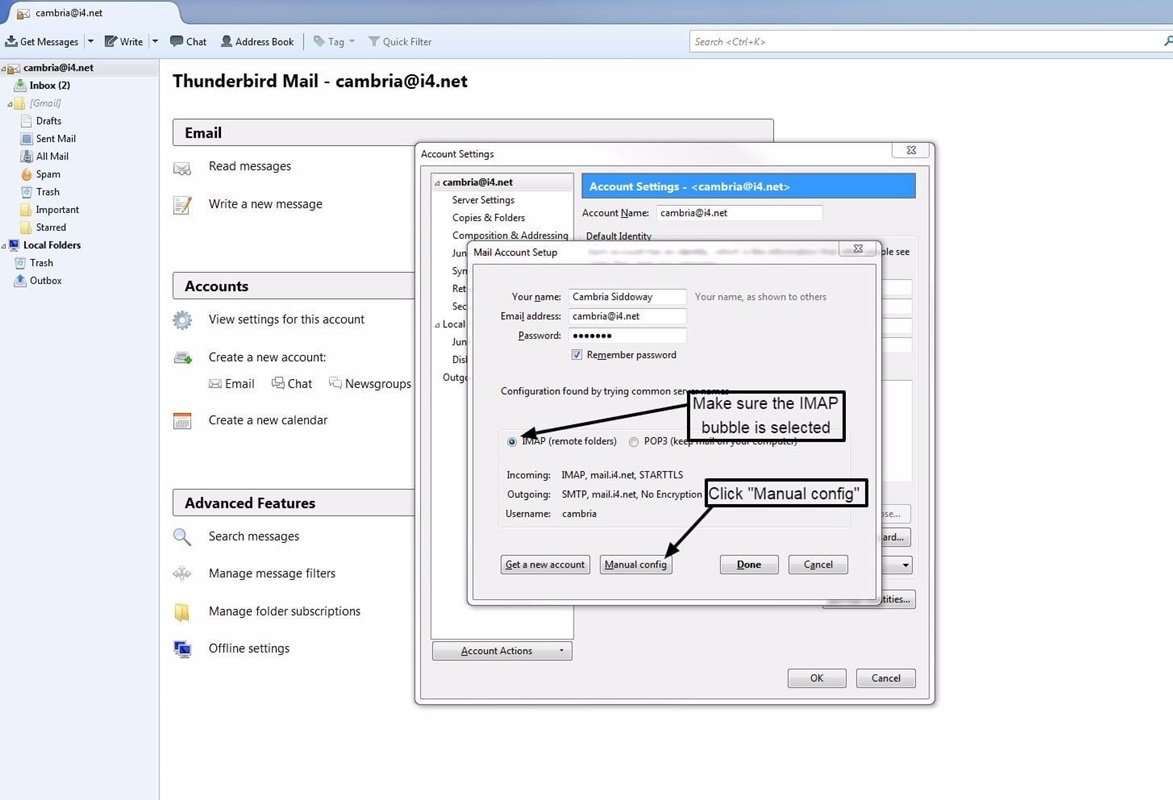
Task: Click the Manage folder subscriptions icon
Action: pos(182,612)
